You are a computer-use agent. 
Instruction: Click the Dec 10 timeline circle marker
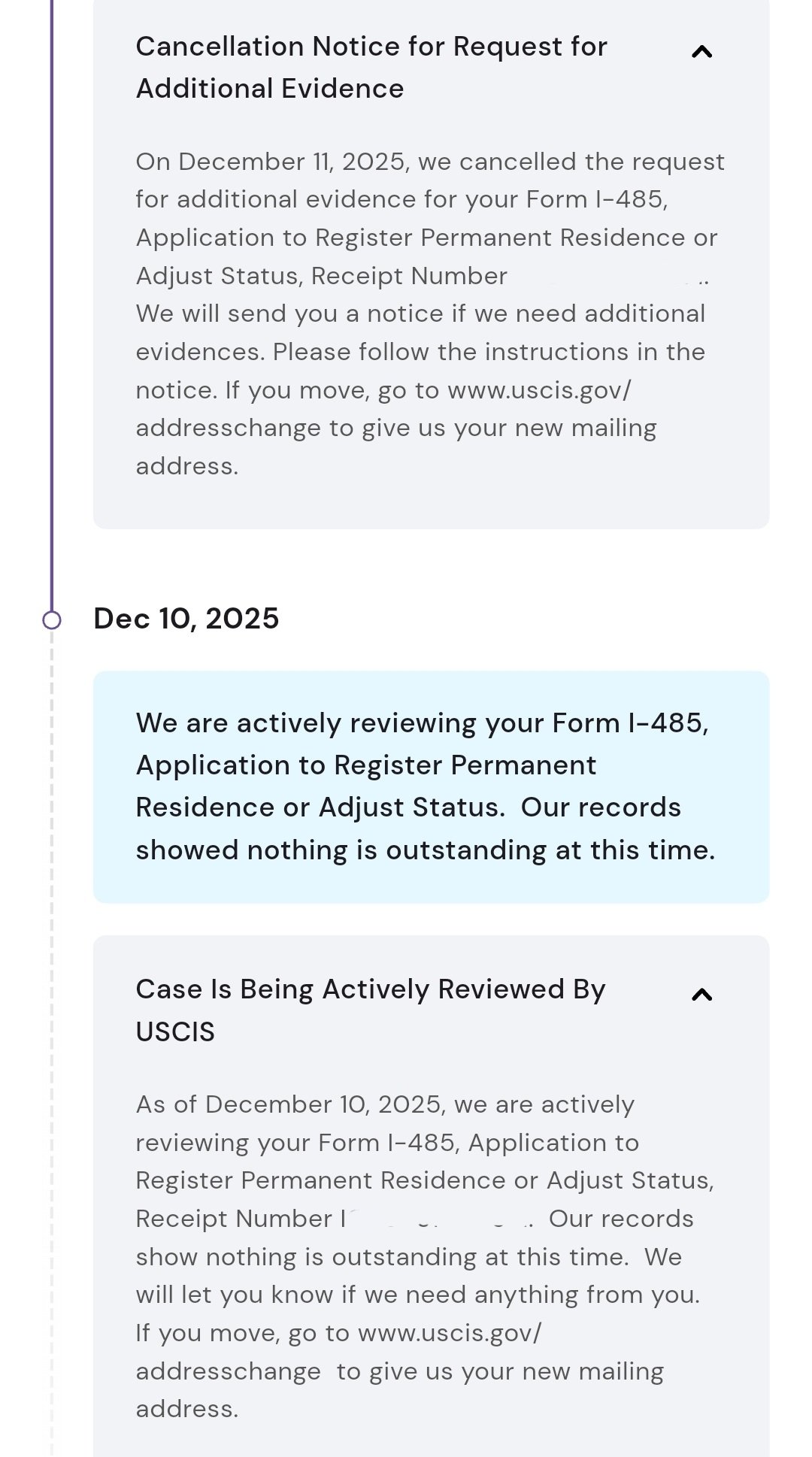[x=52, y=620]
